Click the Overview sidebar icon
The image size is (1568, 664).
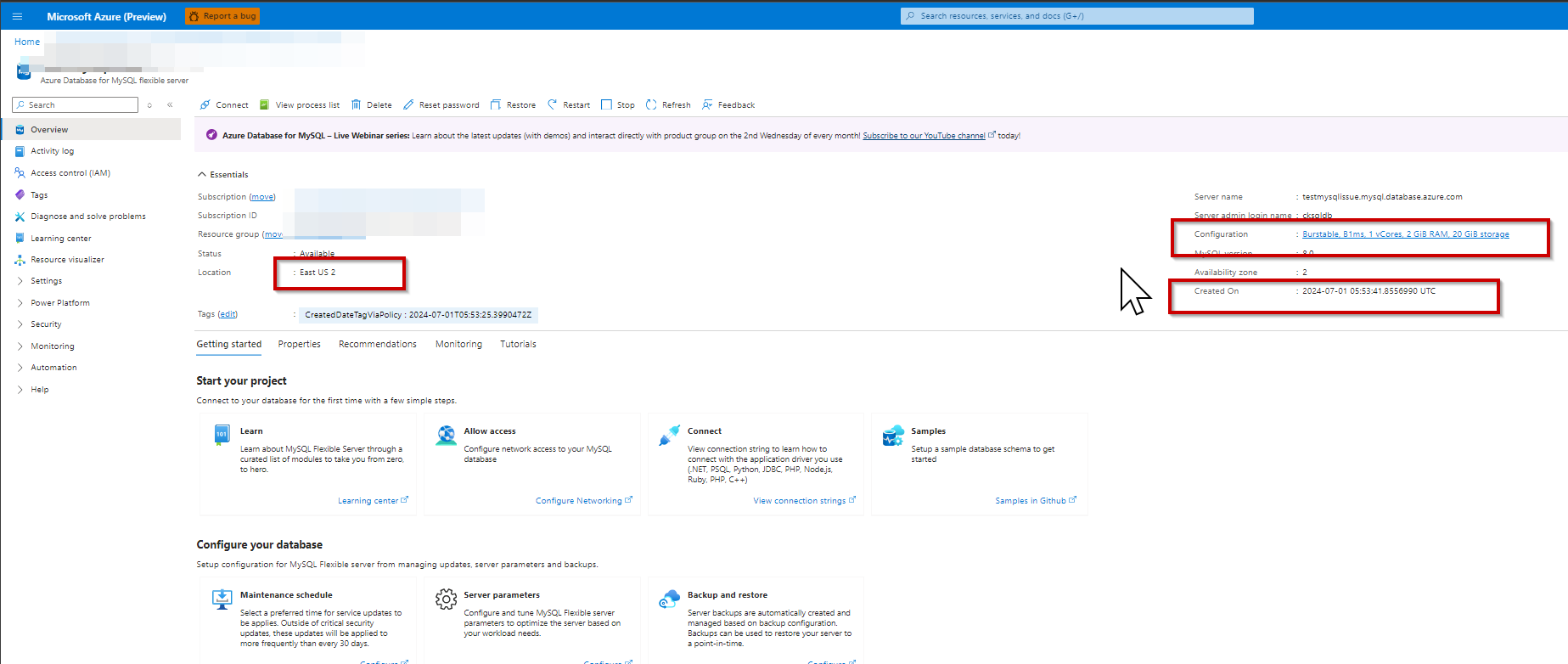click(x=20, y=130)
